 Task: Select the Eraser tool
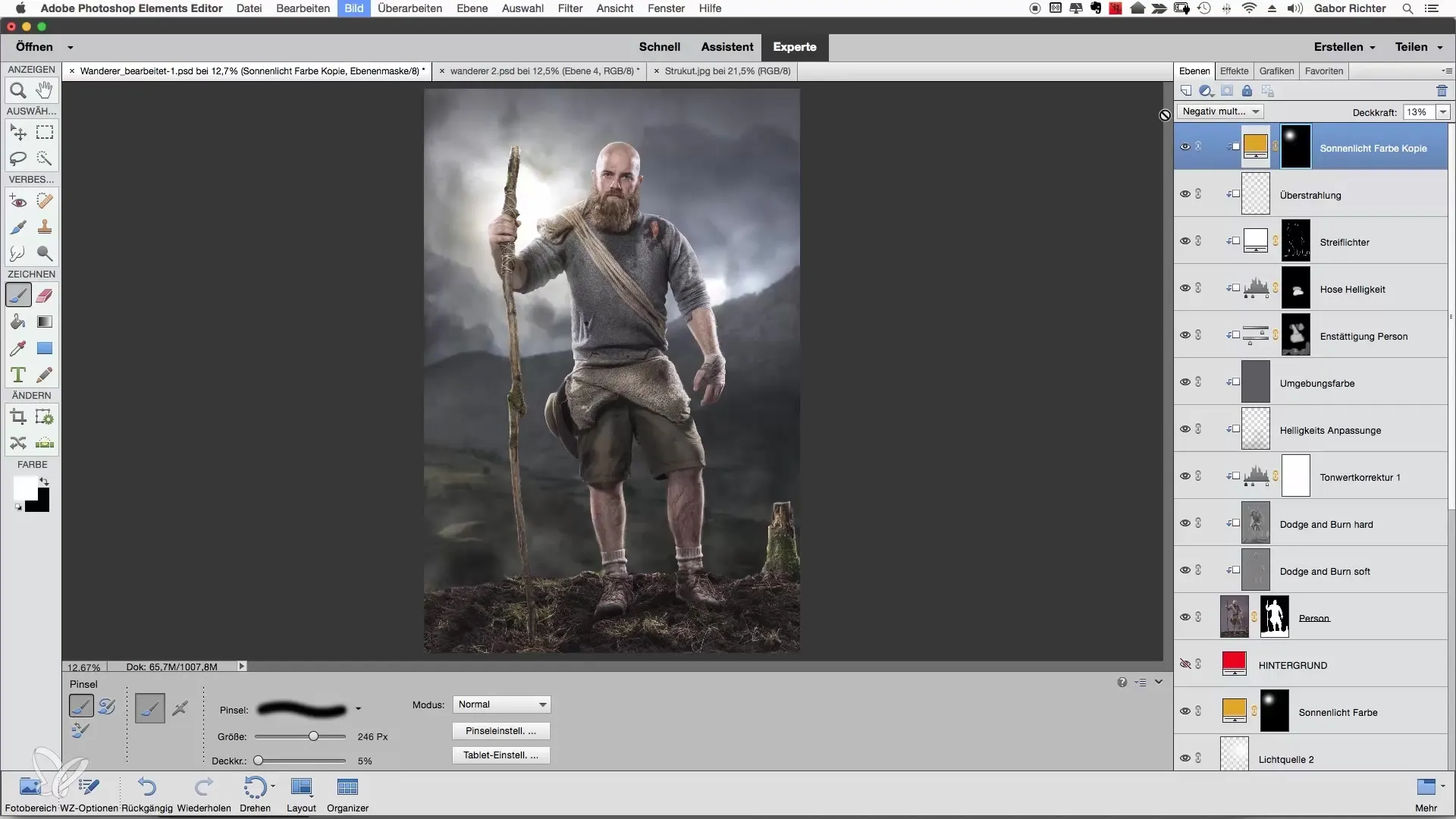(45, 296)
